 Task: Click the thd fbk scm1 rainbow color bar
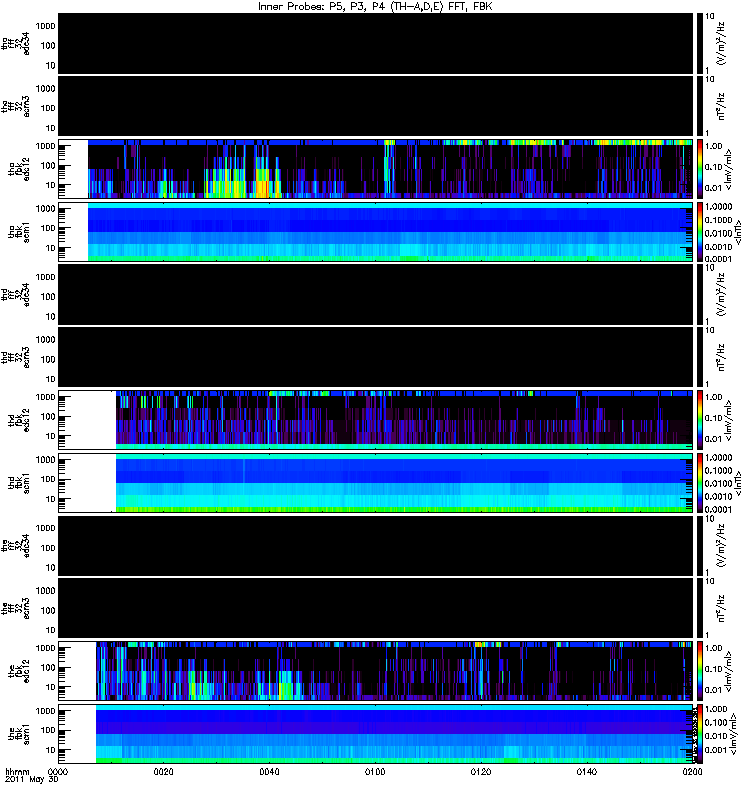pyautogui.click(x=699, y=483)
